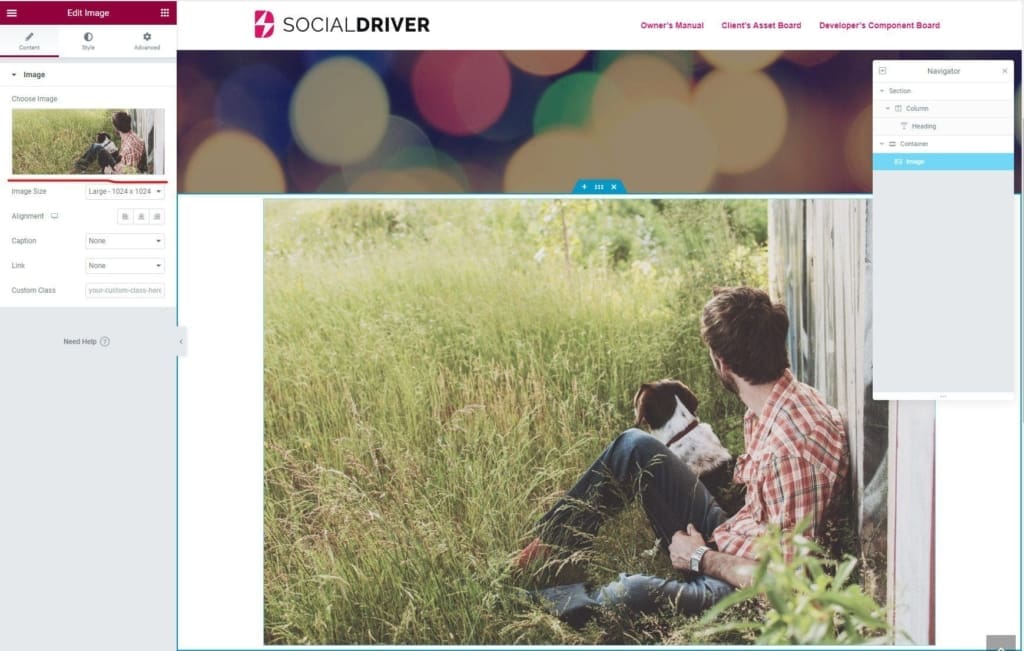Click the Need Help question mark icon

pos(105,341)
